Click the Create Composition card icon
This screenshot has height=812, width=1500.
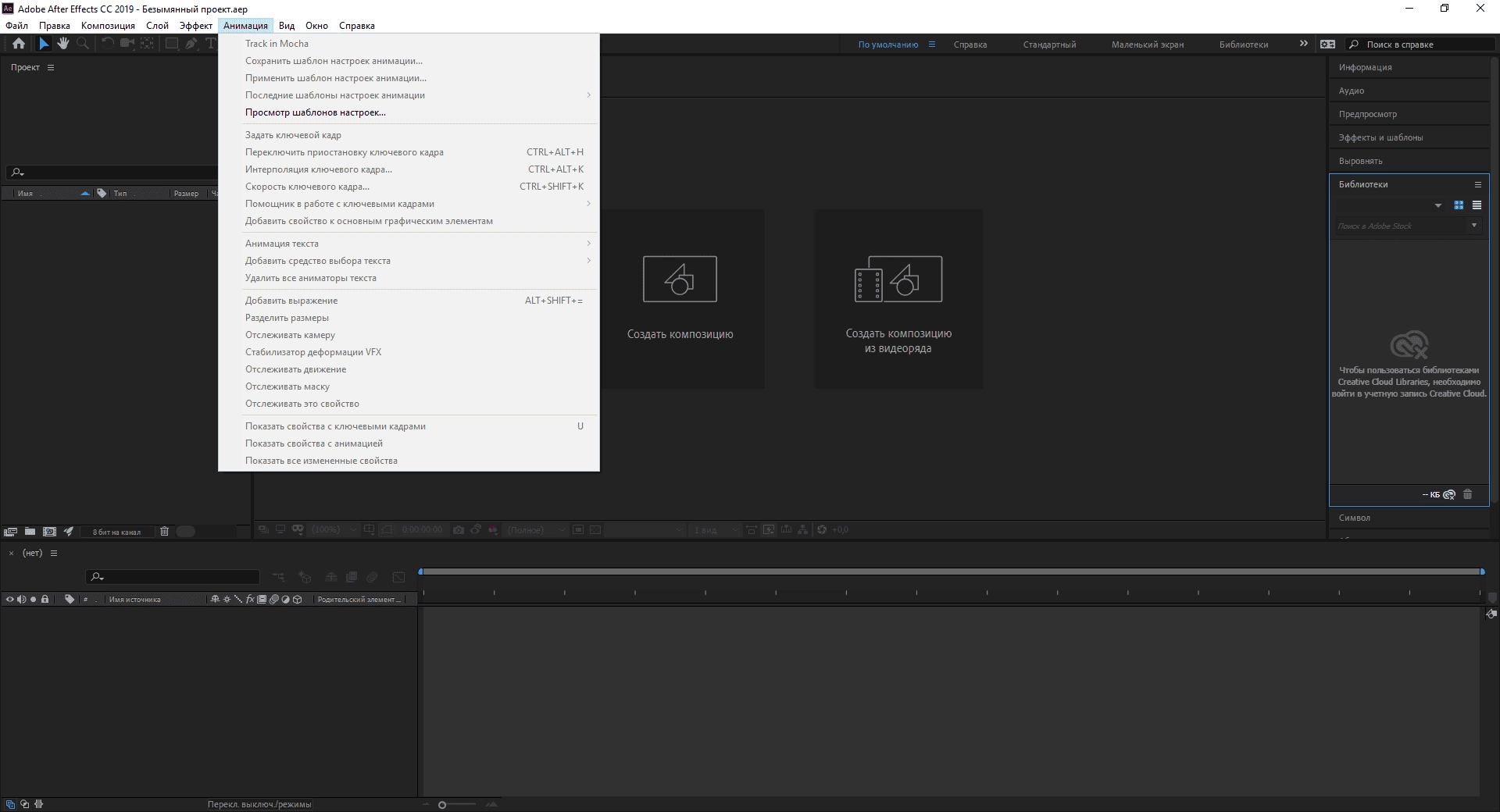pyautogui.click(x=680, y=279)
